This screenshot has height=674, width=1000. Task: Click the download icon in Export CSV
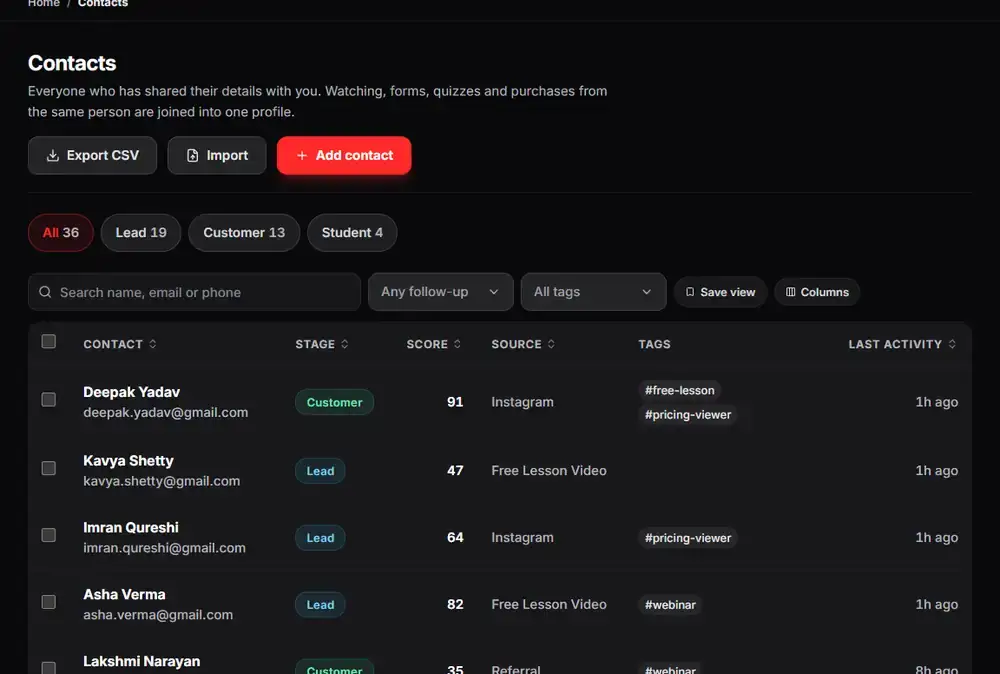[53, 156]
